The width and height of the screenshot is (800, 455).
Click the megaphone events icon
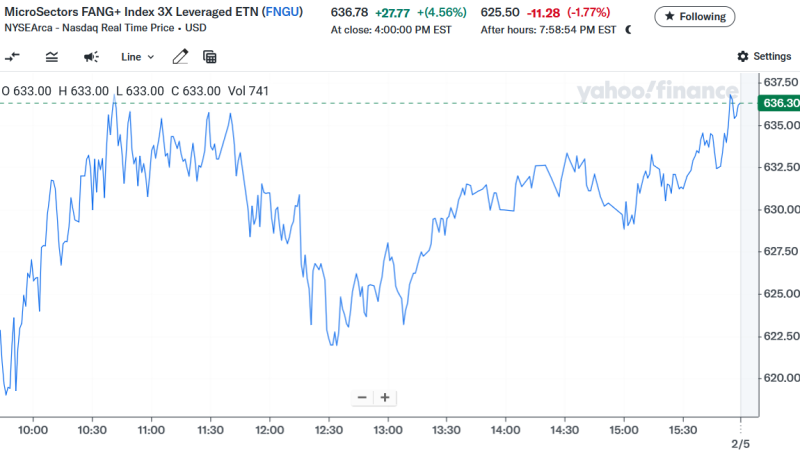[x=91, y=57]
